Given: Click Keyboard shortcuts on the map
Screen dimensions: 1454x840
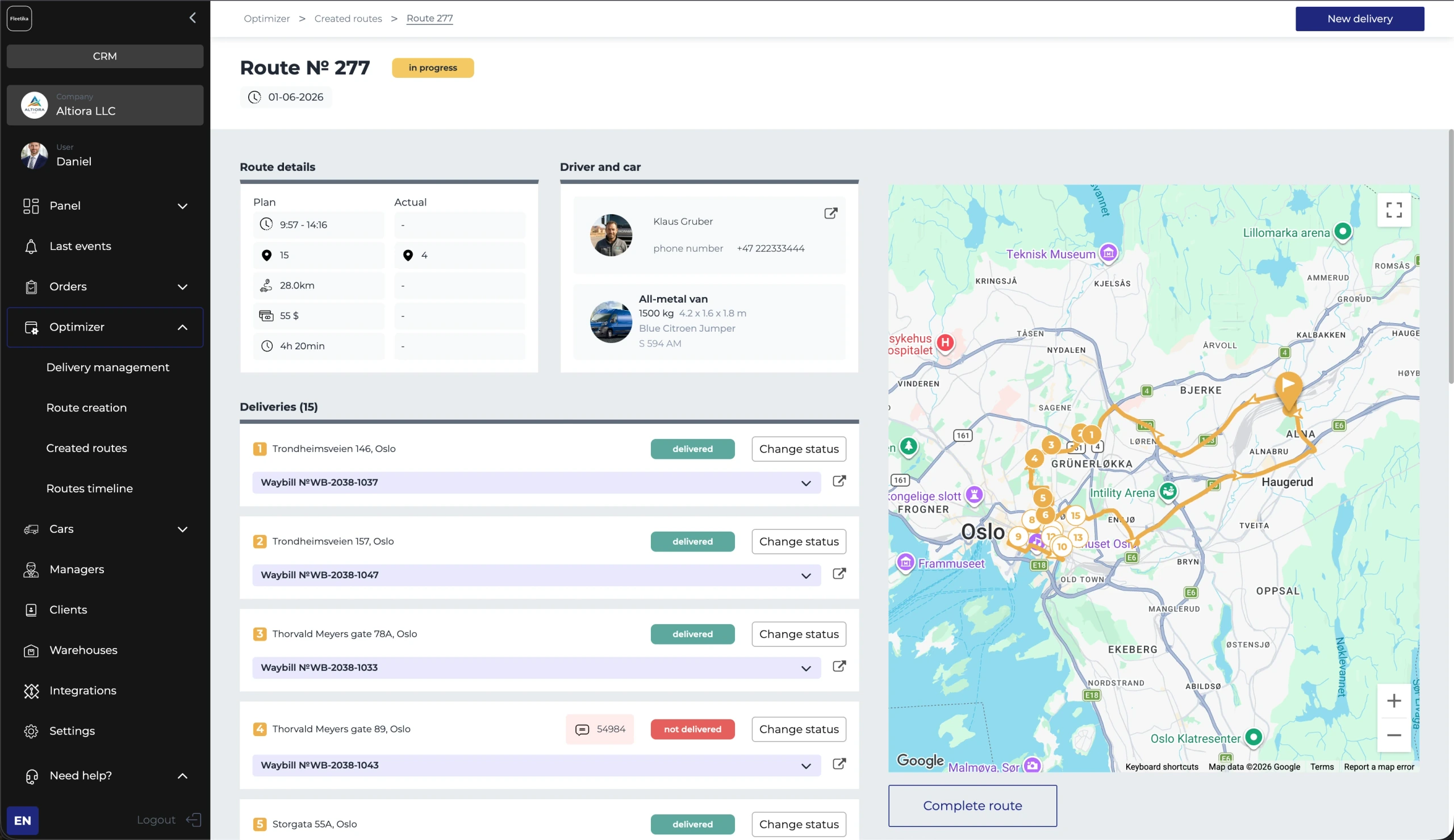Looking at the screenshot, I should [1161, 767].
